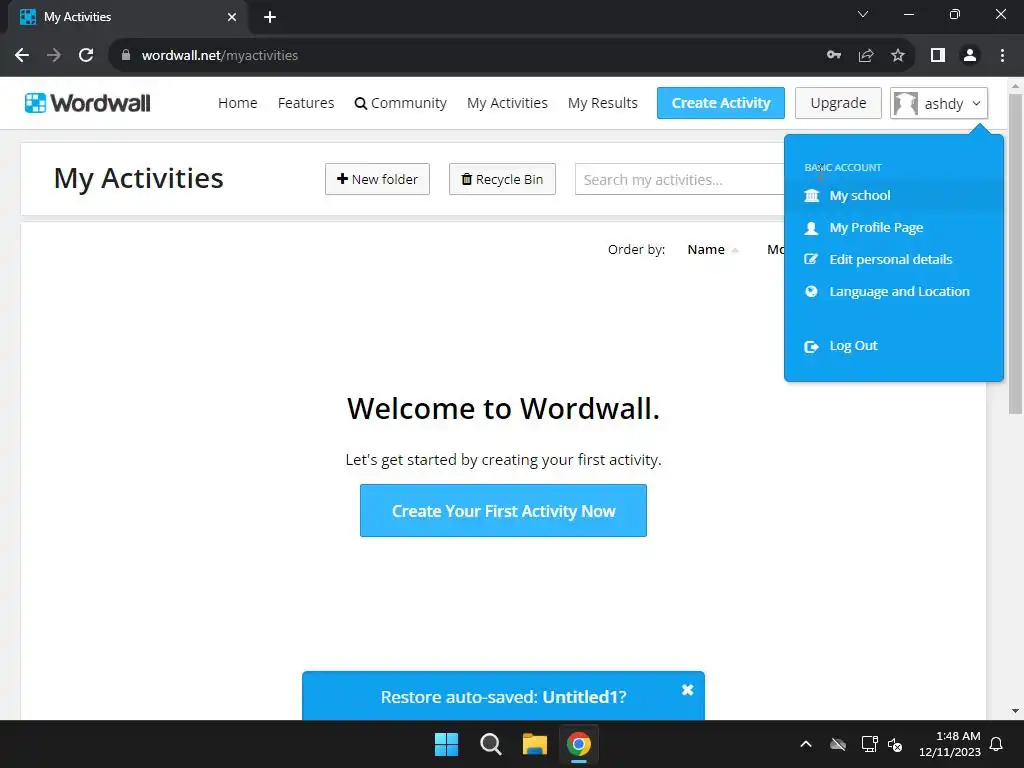Open the notifications bell
Screen dimensions: 1024x768
997,744
